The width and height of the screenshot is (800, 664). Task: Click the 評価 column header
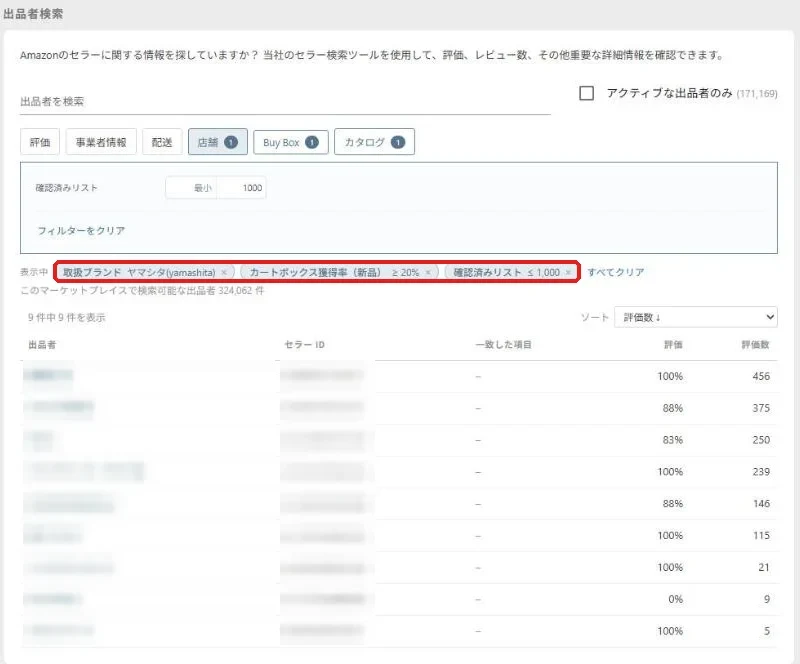click(673, 345)
